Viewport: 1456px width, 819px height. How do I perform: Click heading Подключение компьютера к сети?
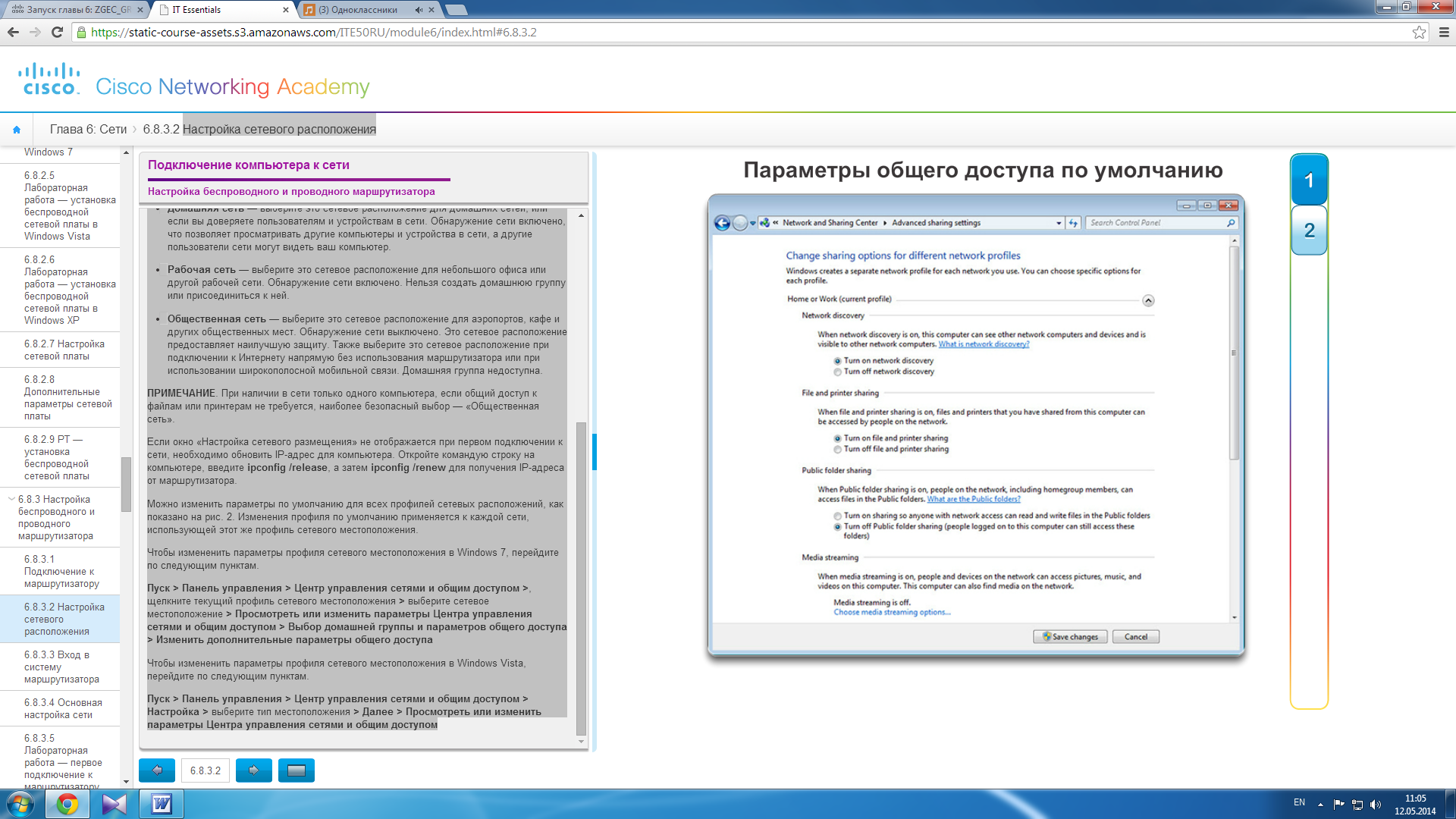[249, 165]
